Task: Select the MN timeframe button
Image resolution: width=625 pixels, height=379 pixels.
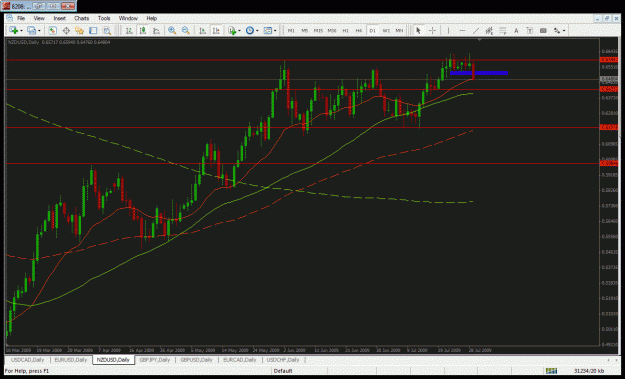Action: (x=399, y=31)
